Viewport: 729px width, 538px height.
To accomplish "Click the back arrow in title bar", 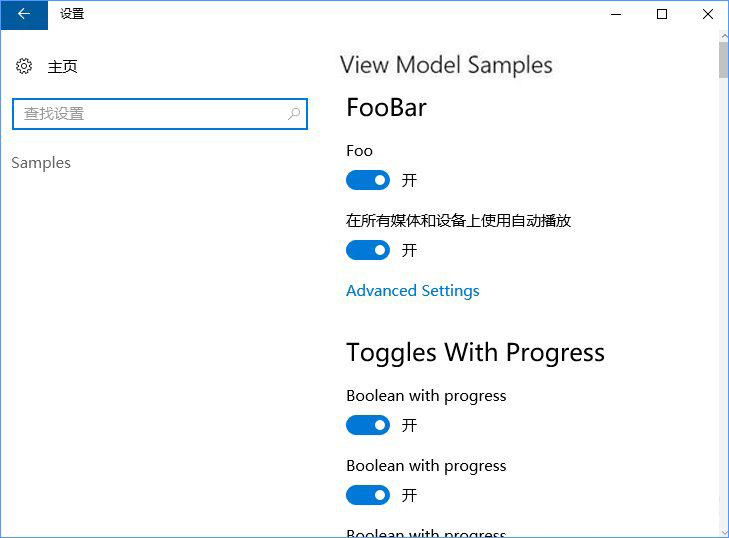I will pyautogui.click(x=24, y=14).
